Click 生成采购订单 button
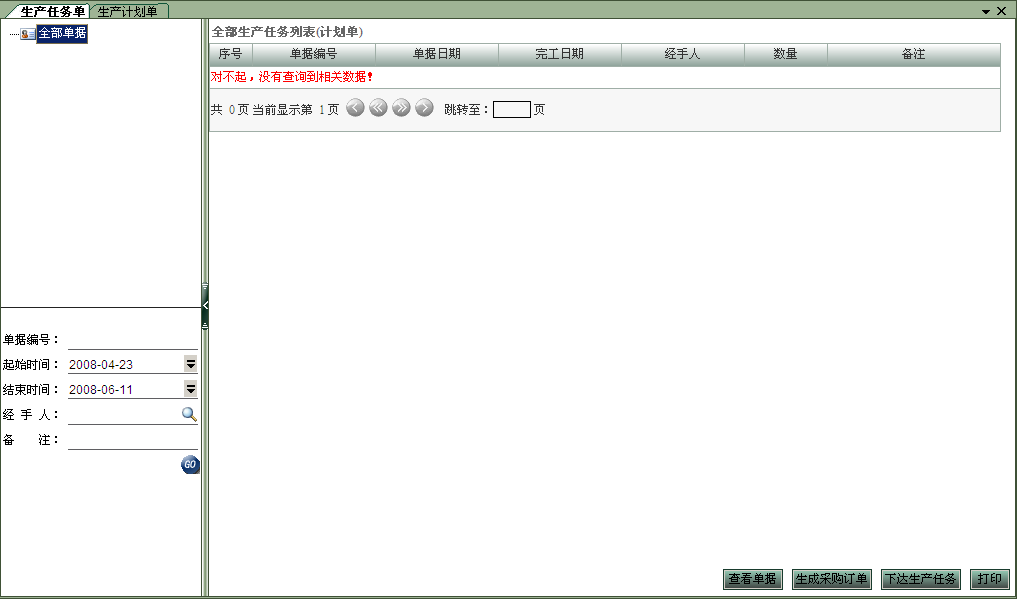1017x599 pixels. [x=832, y=579]
